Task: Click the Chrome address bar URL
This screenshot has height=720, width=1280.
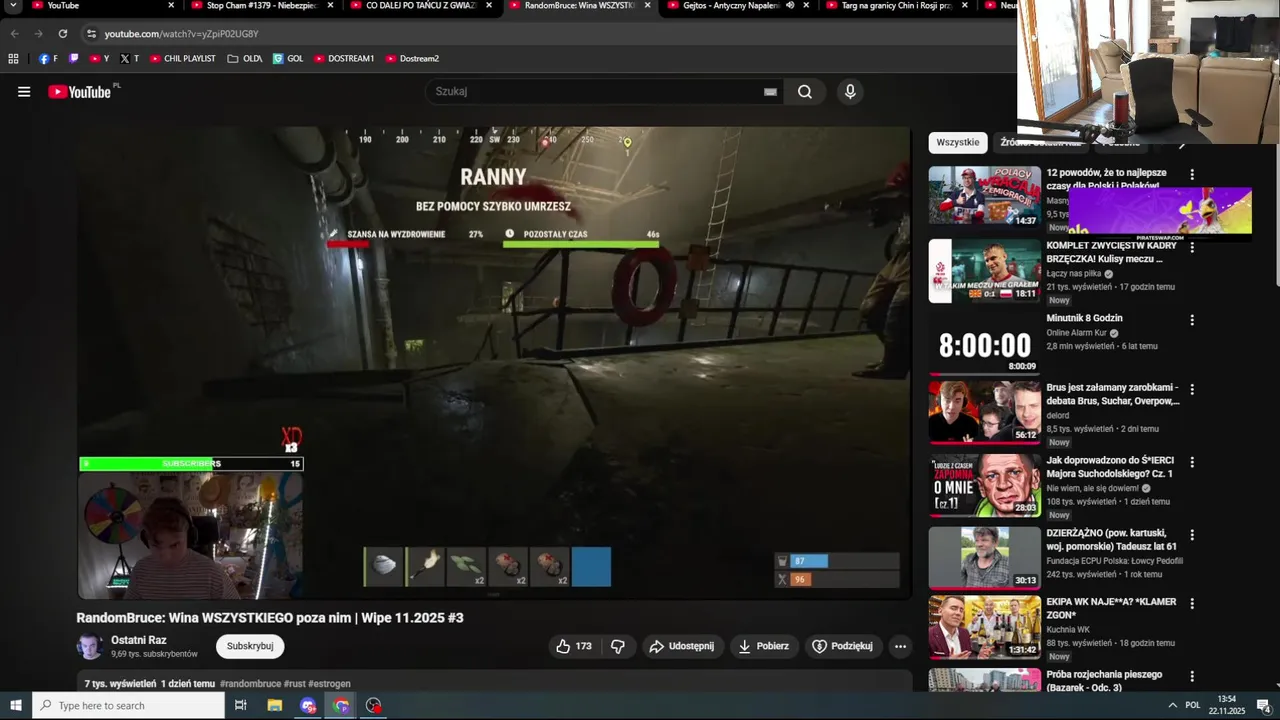Action: pyautogui.click(x=182, y=33)
